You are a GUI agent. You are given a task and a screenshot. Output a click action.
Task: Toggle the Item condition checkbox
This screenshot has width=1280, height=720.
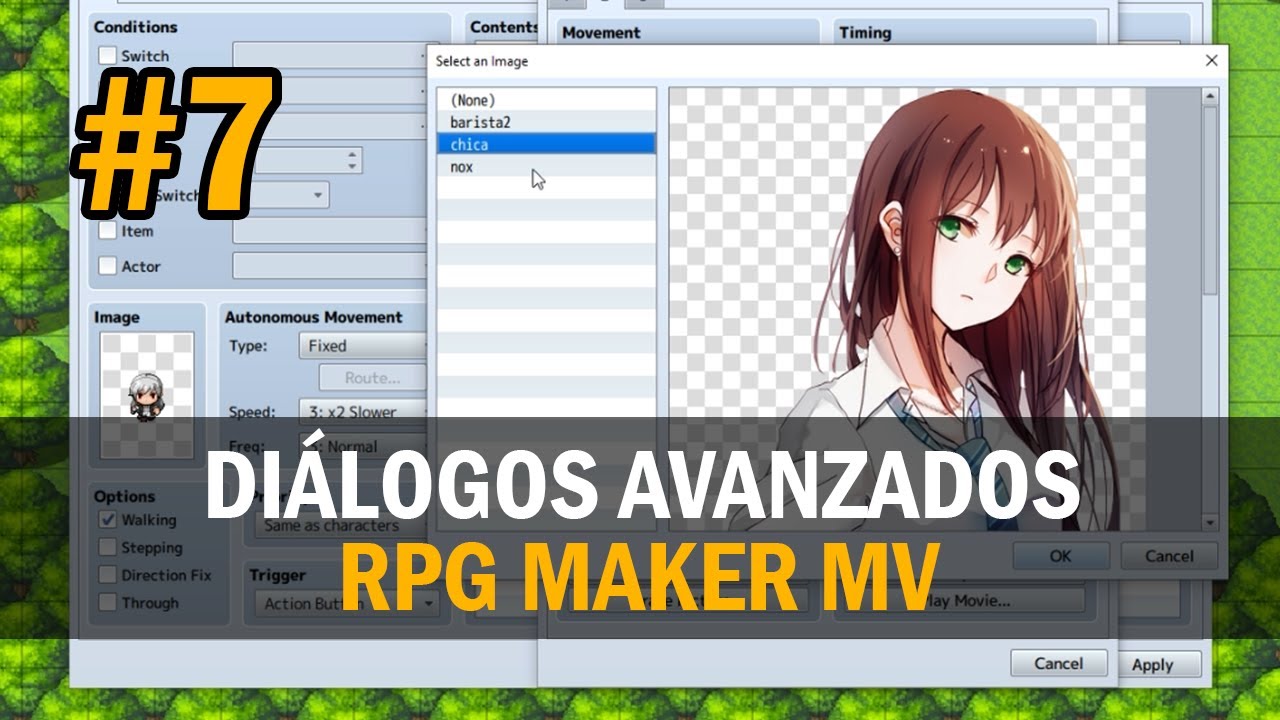click(x=107, y=231)
